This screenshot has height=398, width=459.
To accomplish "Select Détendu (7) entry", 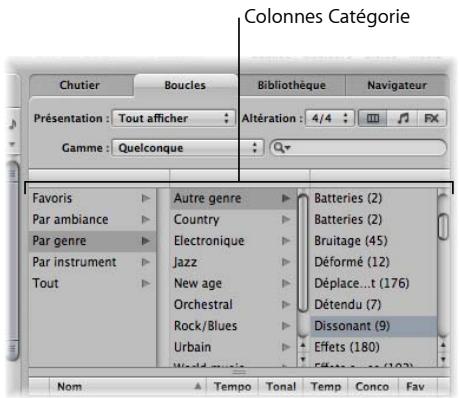I will (x=373, y=305).
